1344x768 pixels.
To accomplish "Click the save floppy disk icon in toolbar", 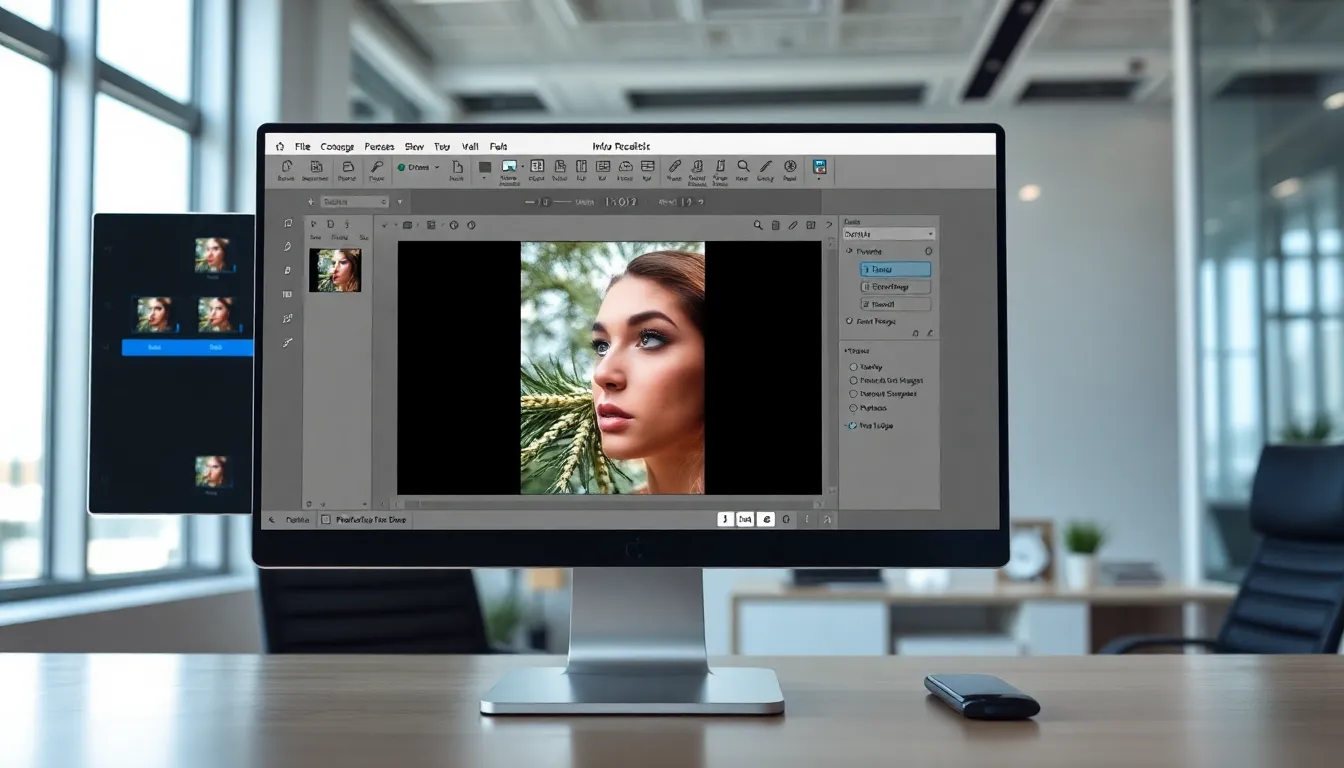I will point(819,167).
